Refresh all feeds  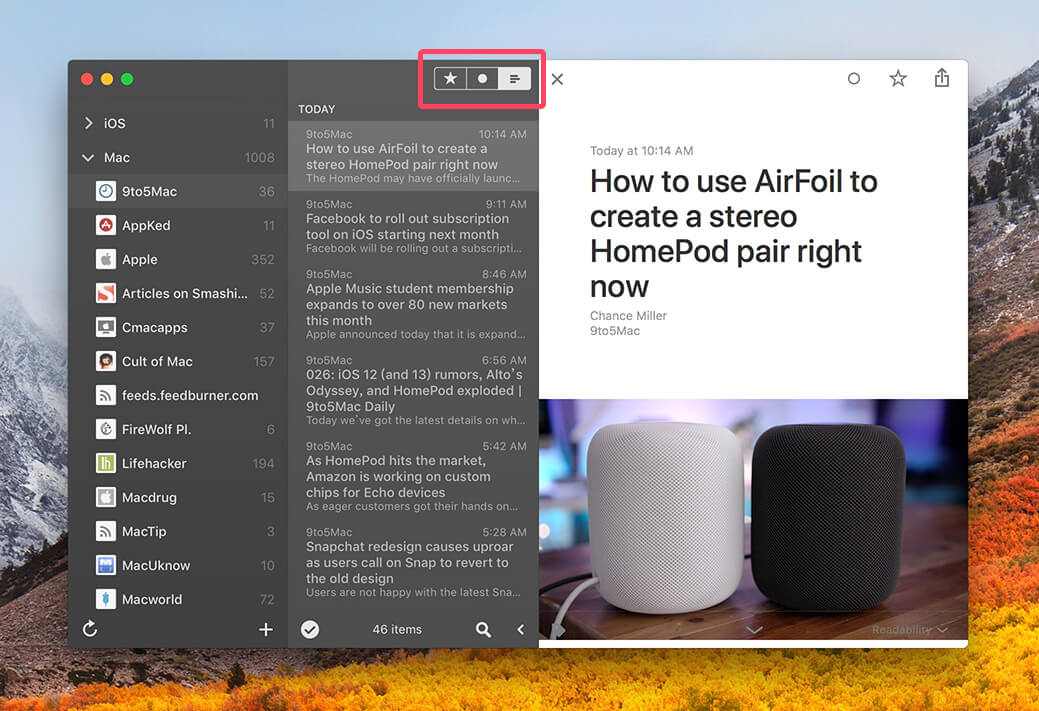point(90,629)
